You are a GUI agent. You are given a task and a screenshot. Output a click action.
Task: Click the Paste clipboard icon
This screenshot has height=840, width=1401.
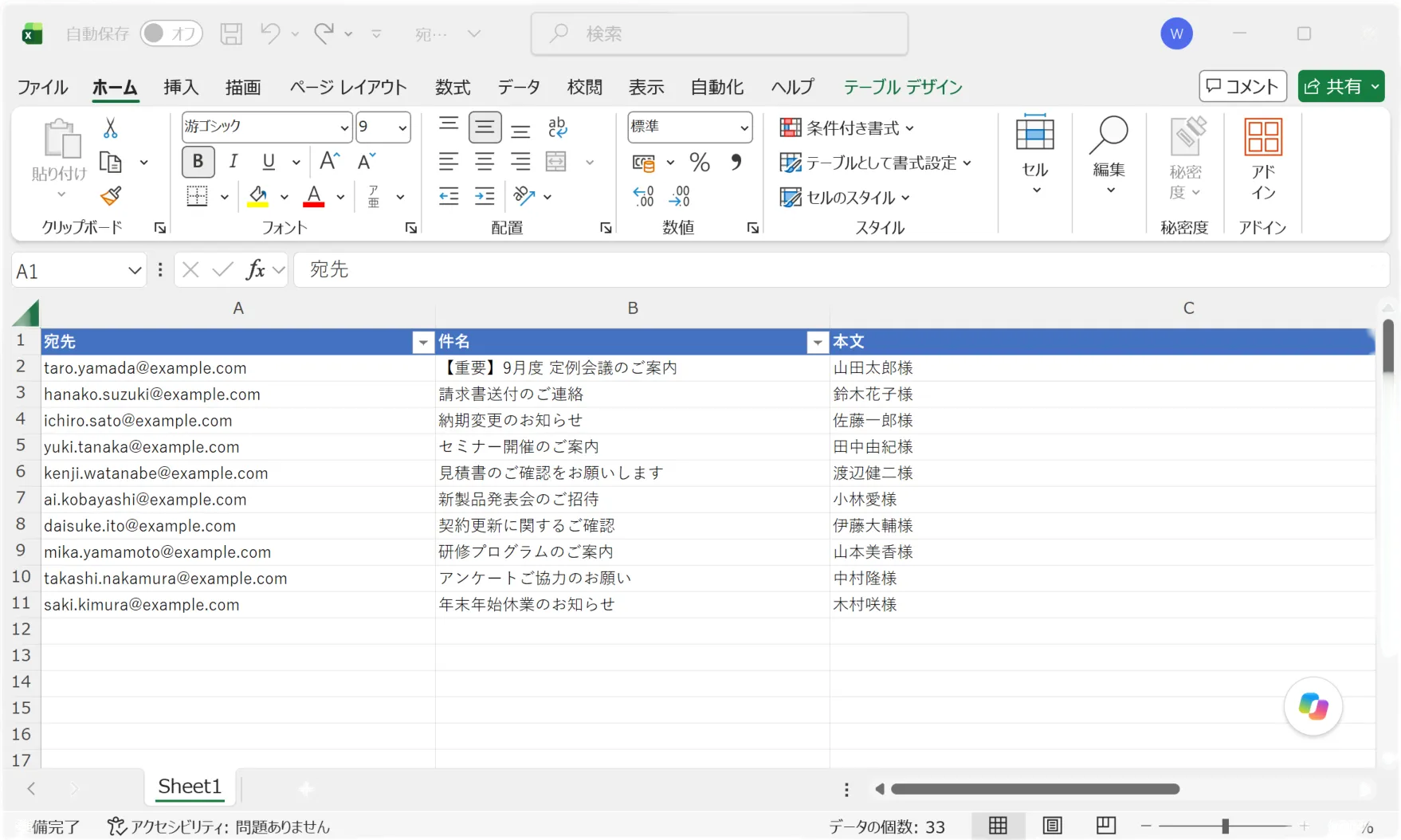(x=61, y=140)
